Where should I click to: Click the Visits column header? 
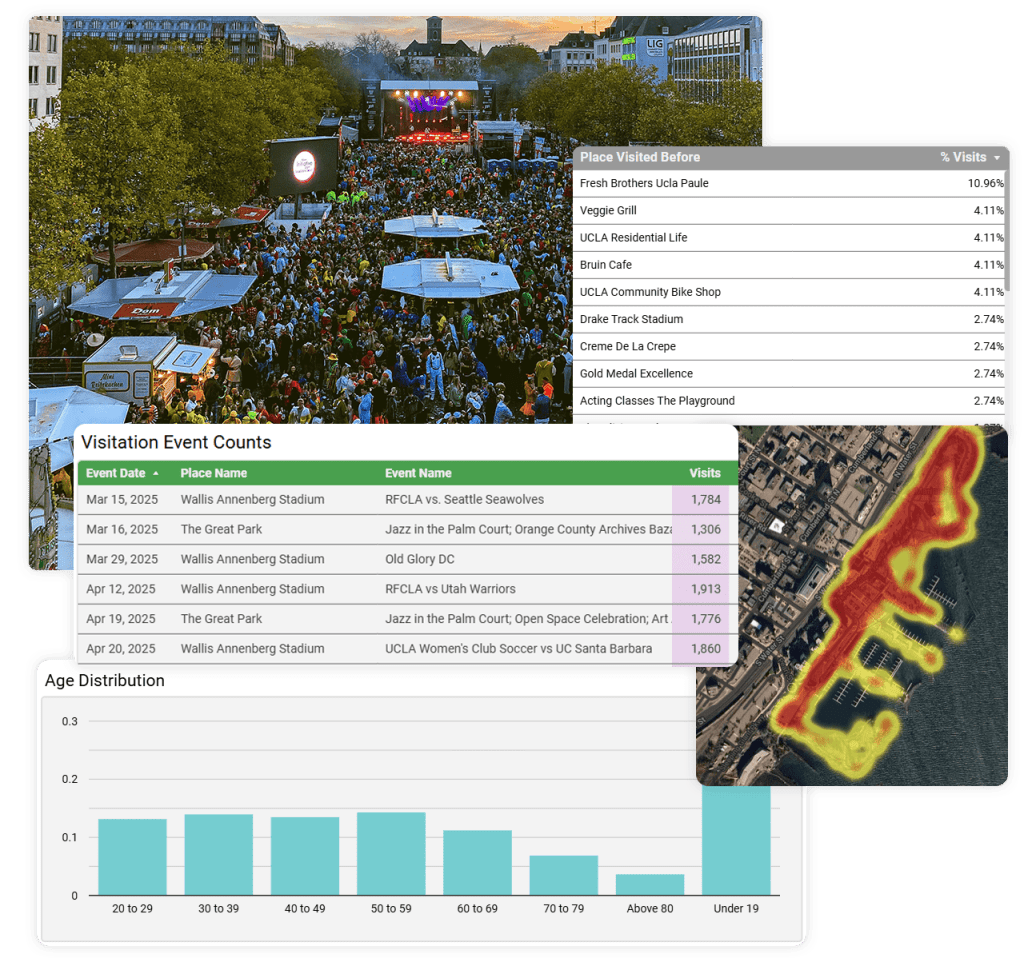point(704,473)
